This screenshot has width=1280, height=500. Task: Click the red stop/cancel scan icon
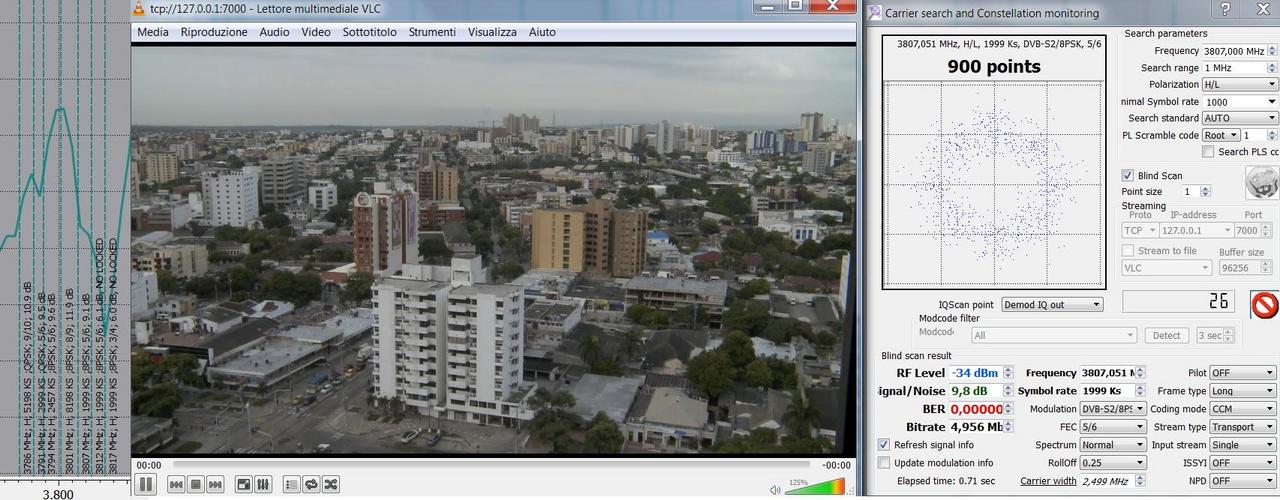1265,304
